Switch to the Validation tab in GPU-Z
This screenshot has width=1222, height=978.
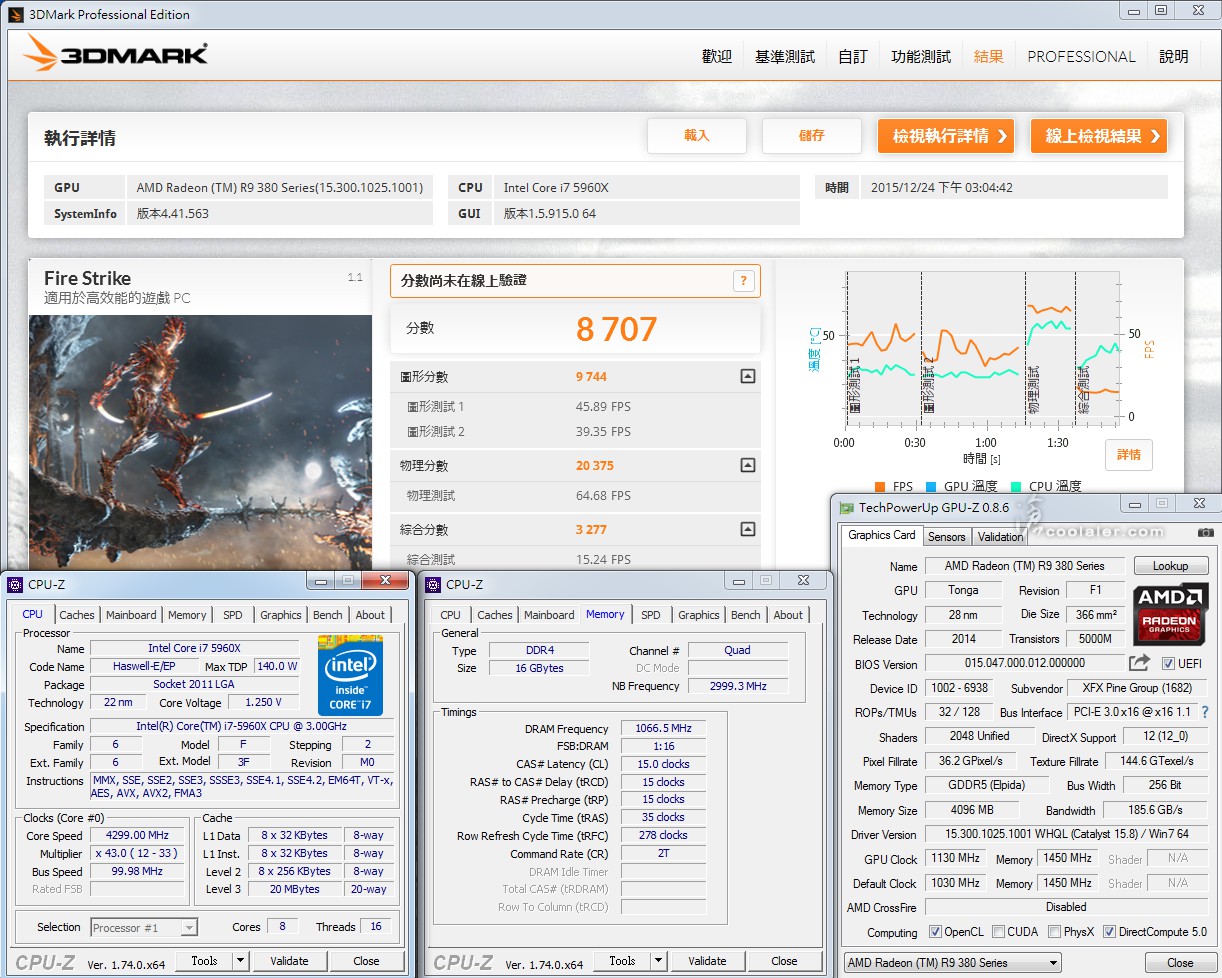point(1000,536)
